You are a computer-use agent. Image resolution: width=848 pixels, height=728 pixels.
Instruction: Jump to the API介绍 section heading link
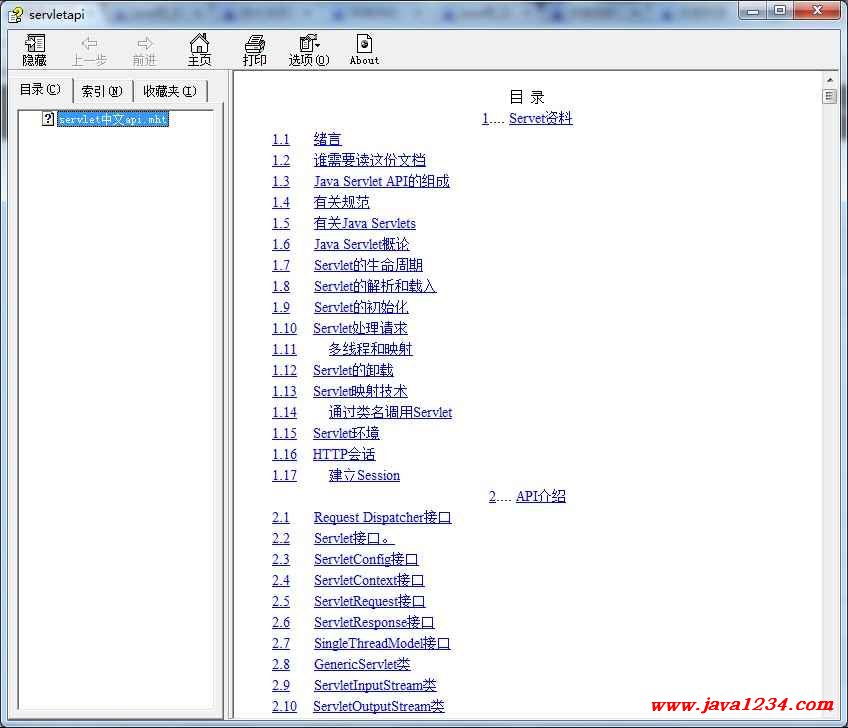[x=540, y=496]
